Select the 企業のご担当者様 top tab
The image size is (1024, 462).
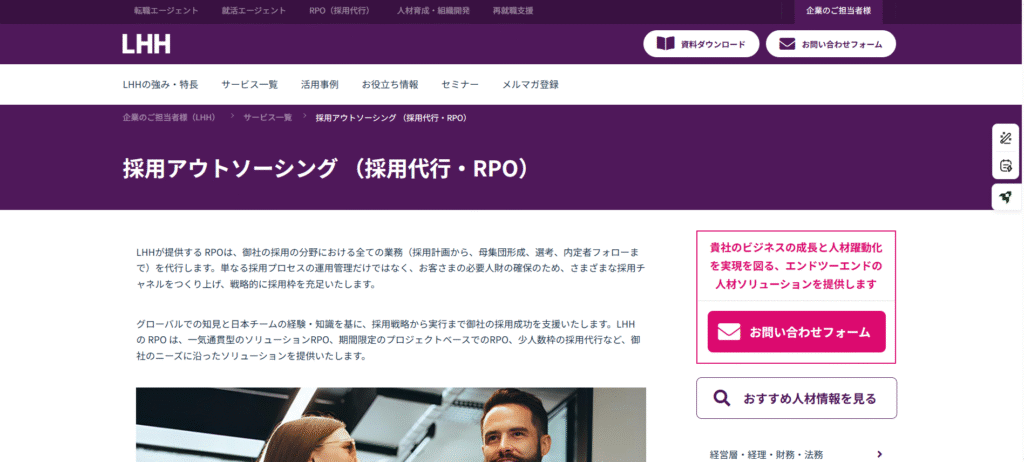[x=839, y=11]
